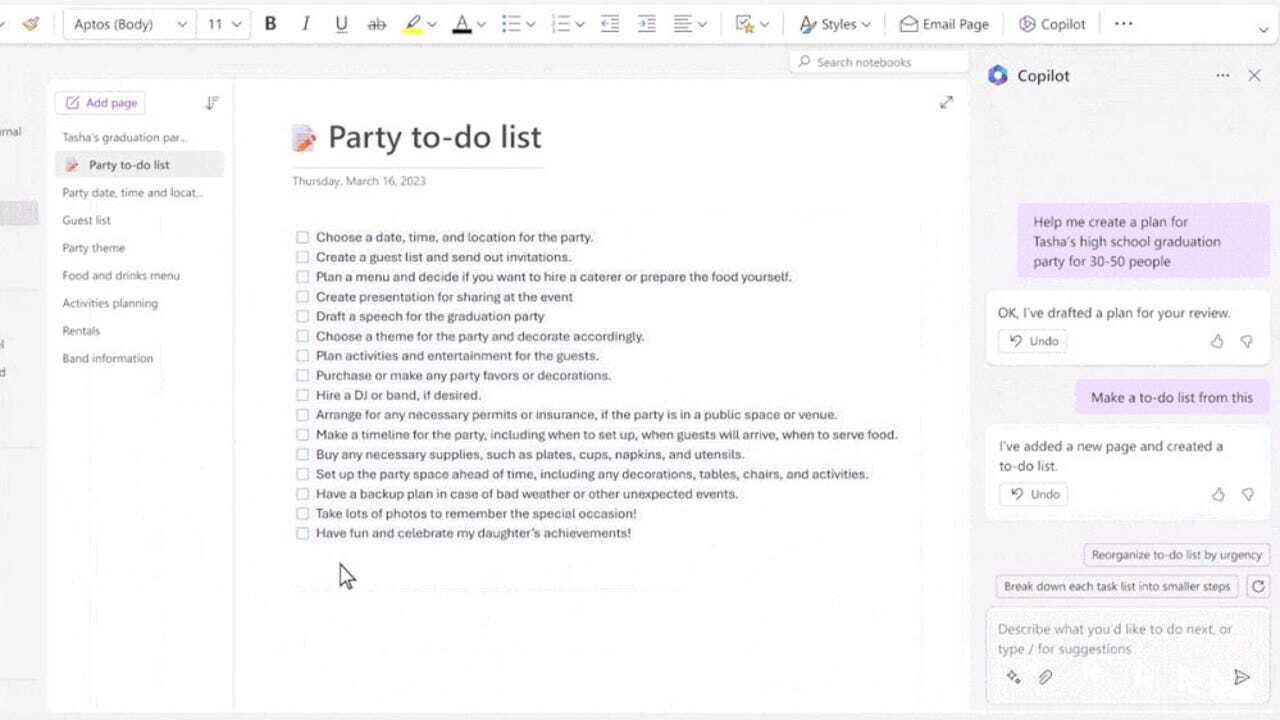Check 'Take lots of photos' task

(302, 514)
